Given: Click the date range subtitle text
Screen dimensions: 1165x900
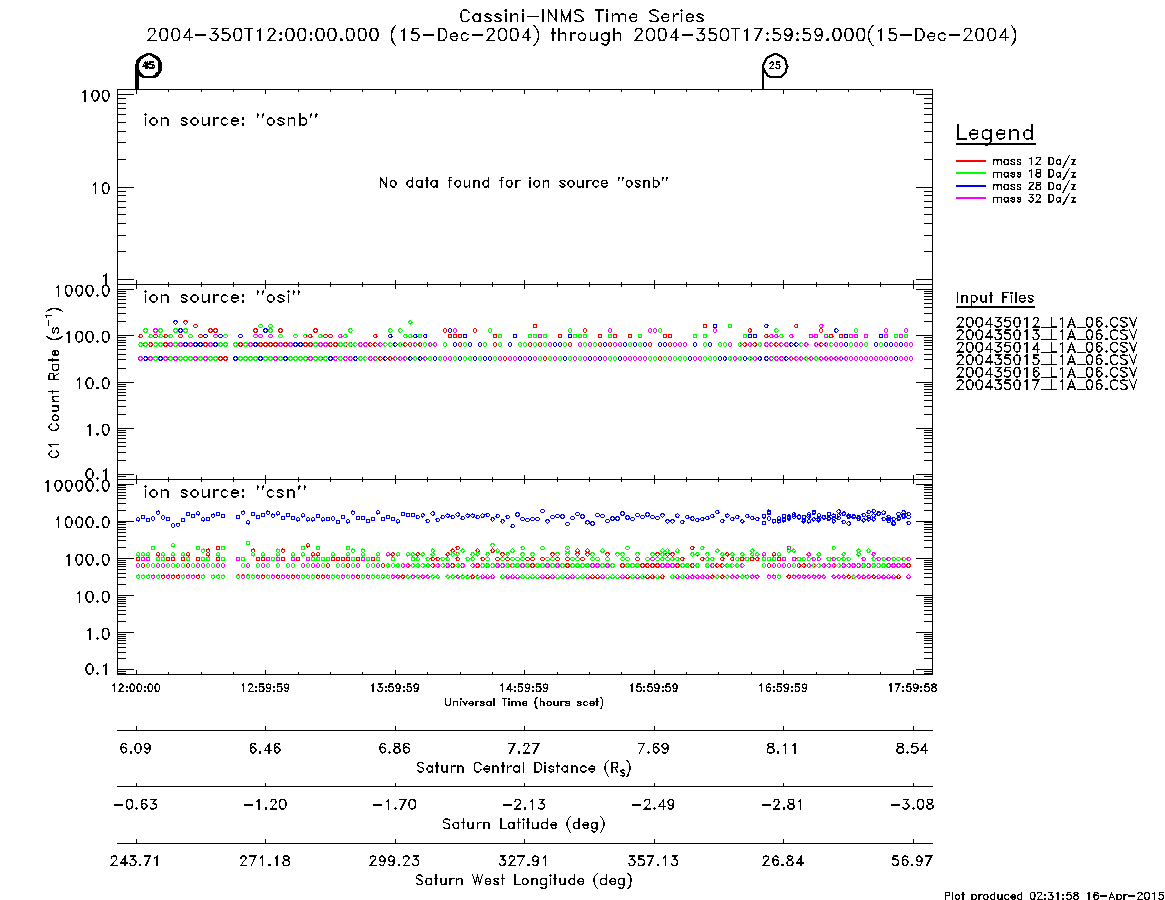Looking at the screenshot, I should tap(582, 35).
